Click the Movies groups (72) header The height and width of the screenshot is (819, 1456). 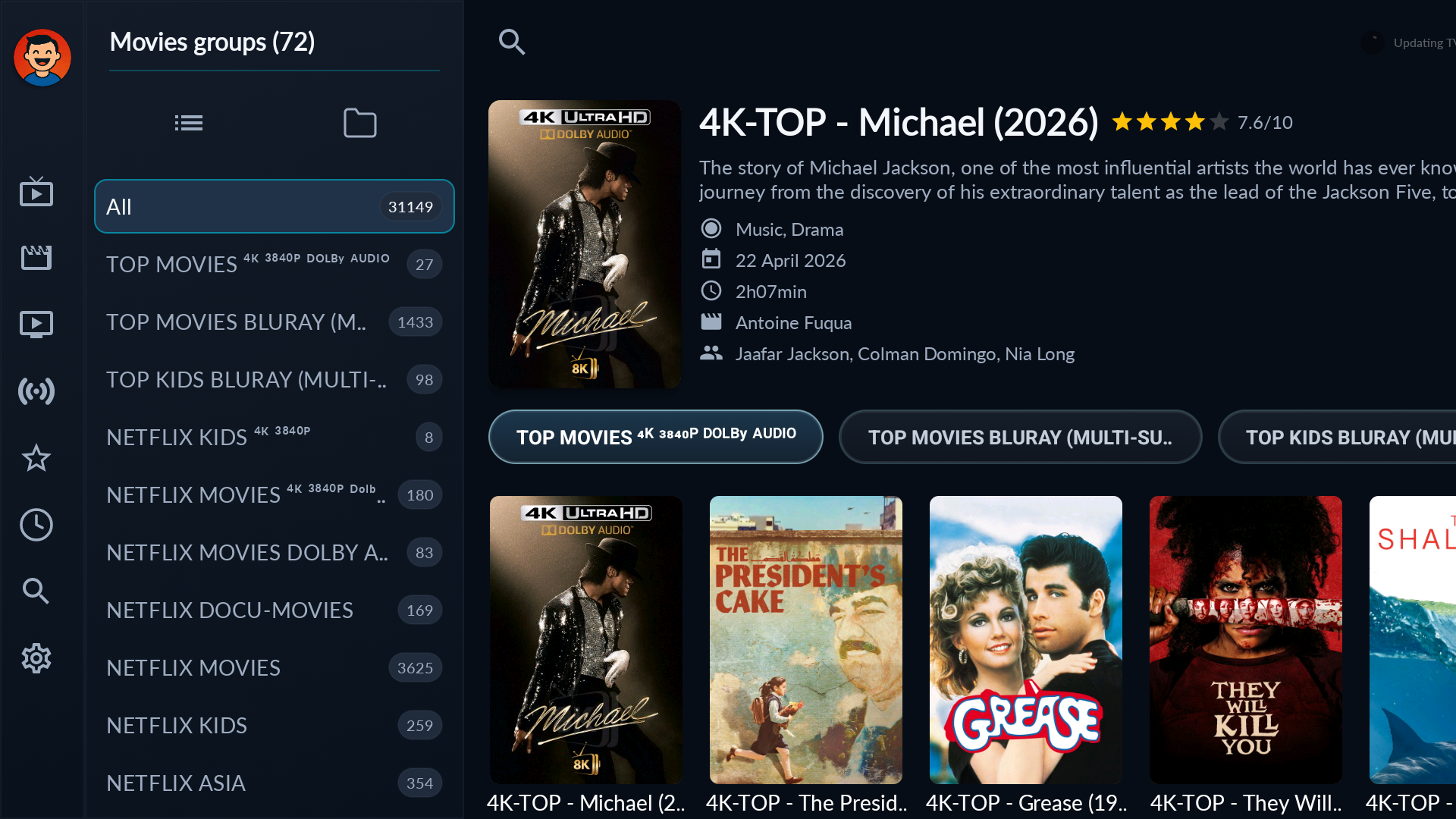[212, 42]
